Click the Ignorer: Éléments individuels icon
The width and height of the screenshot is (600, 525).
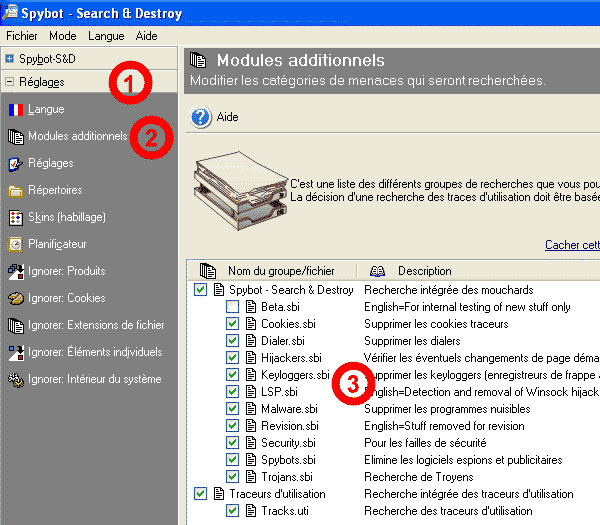tap(16, 353)
